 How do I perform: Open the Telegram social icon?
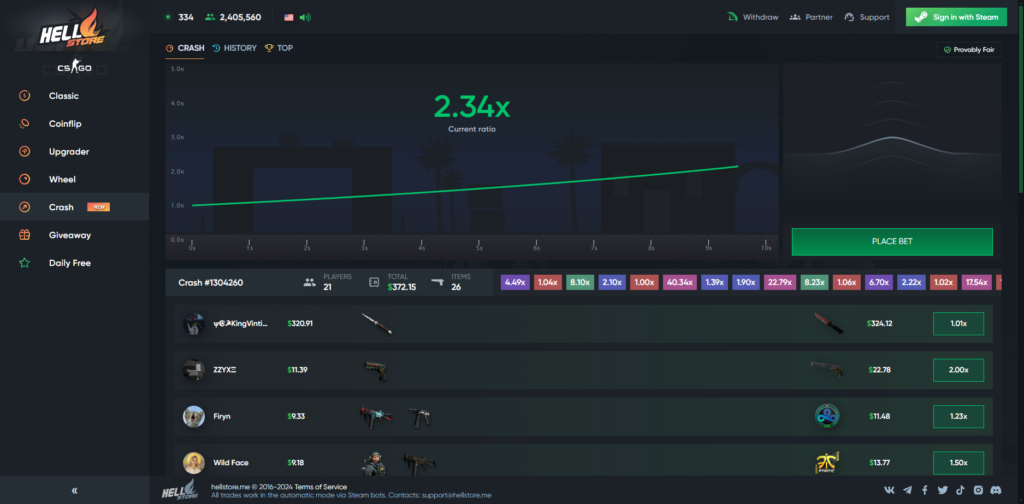908,490
